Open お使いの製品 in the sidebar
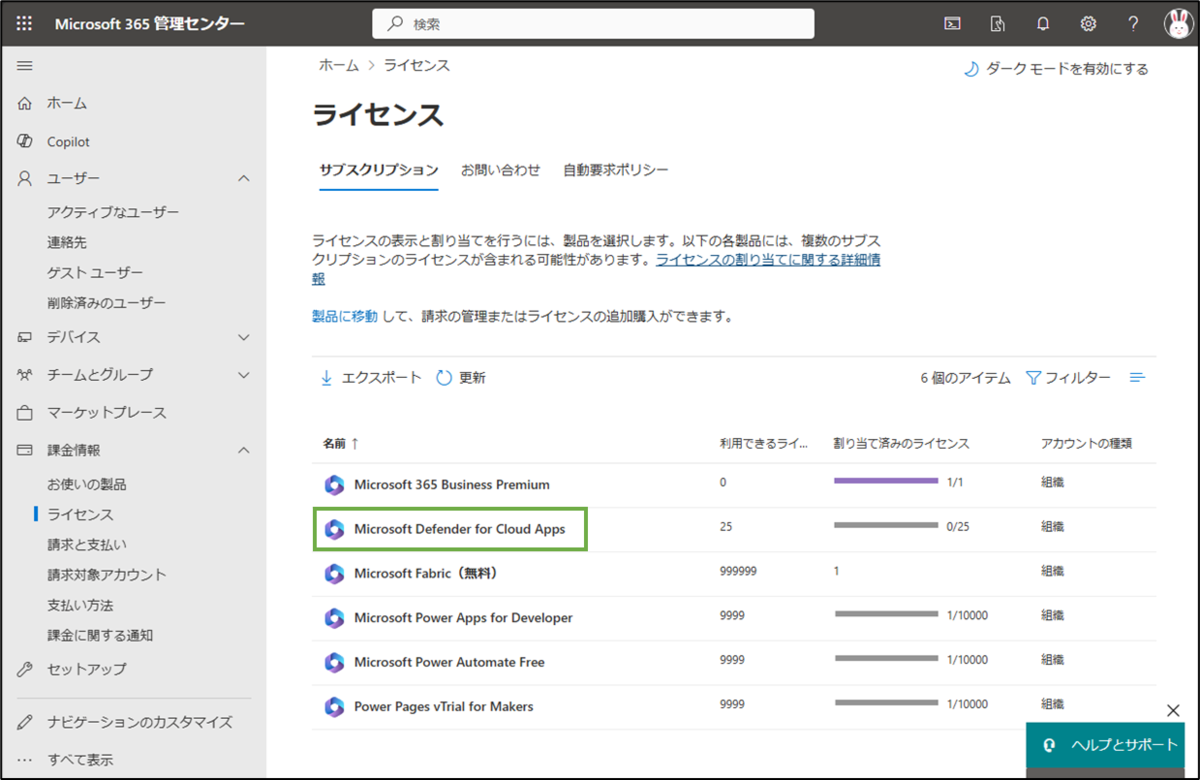 87,484
